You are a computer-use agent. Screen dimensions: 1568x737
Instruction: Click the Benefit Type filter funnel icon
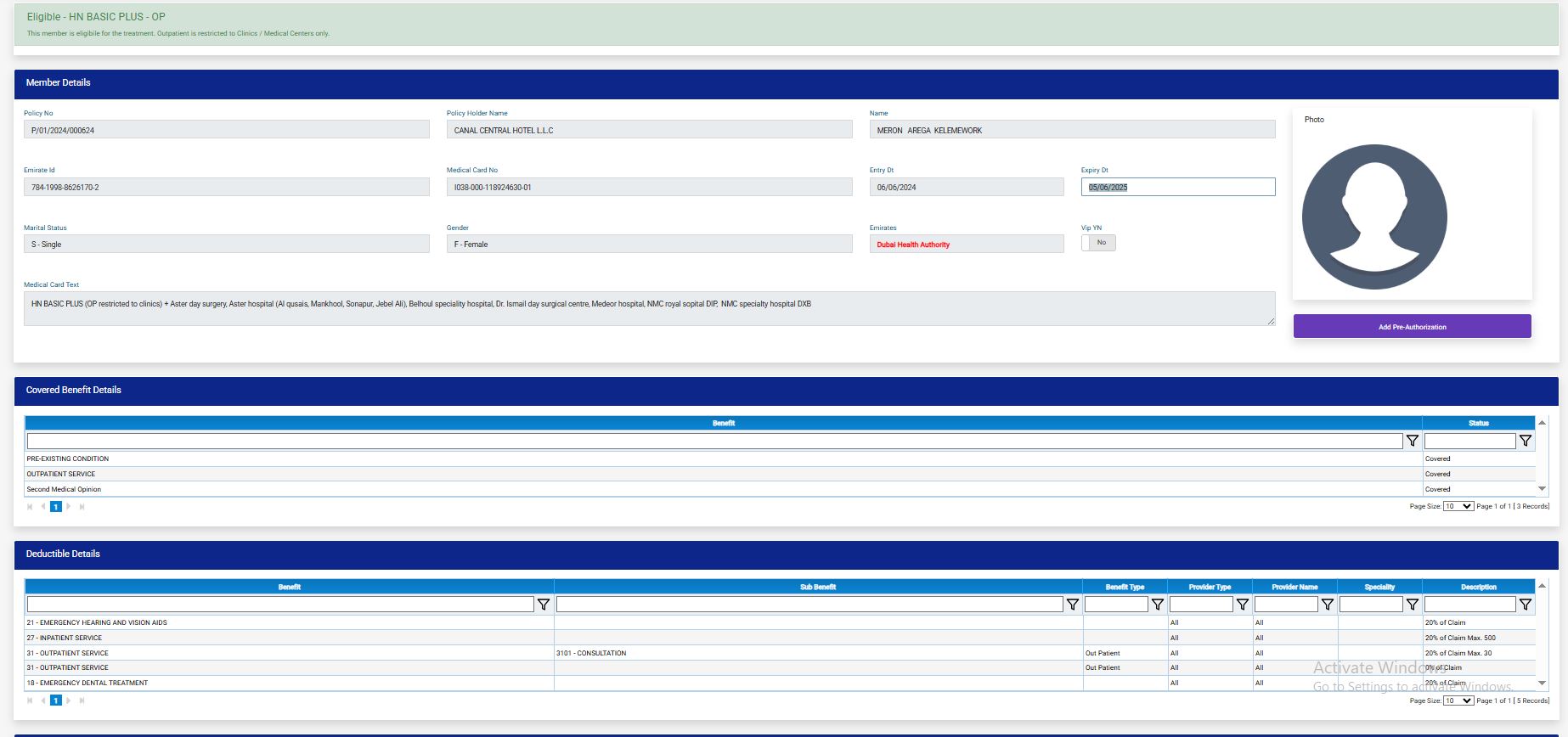[x=1157, y=605]
